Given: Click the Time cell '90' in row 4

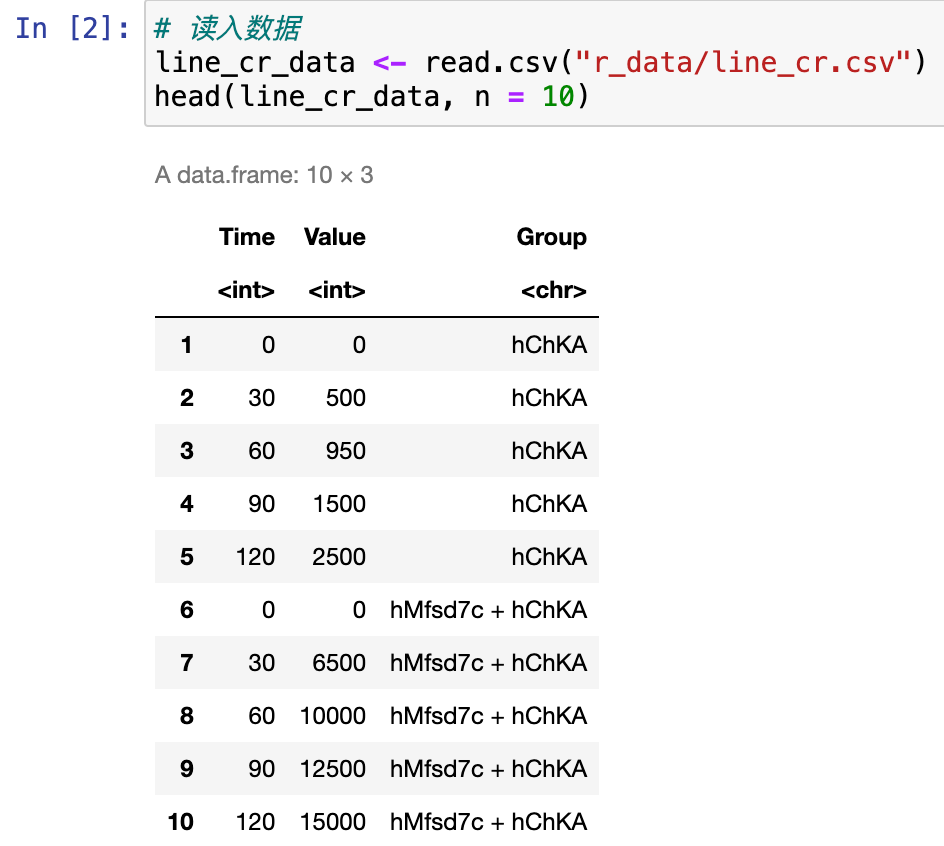Looking at the screenshot, I should (262, 504).
